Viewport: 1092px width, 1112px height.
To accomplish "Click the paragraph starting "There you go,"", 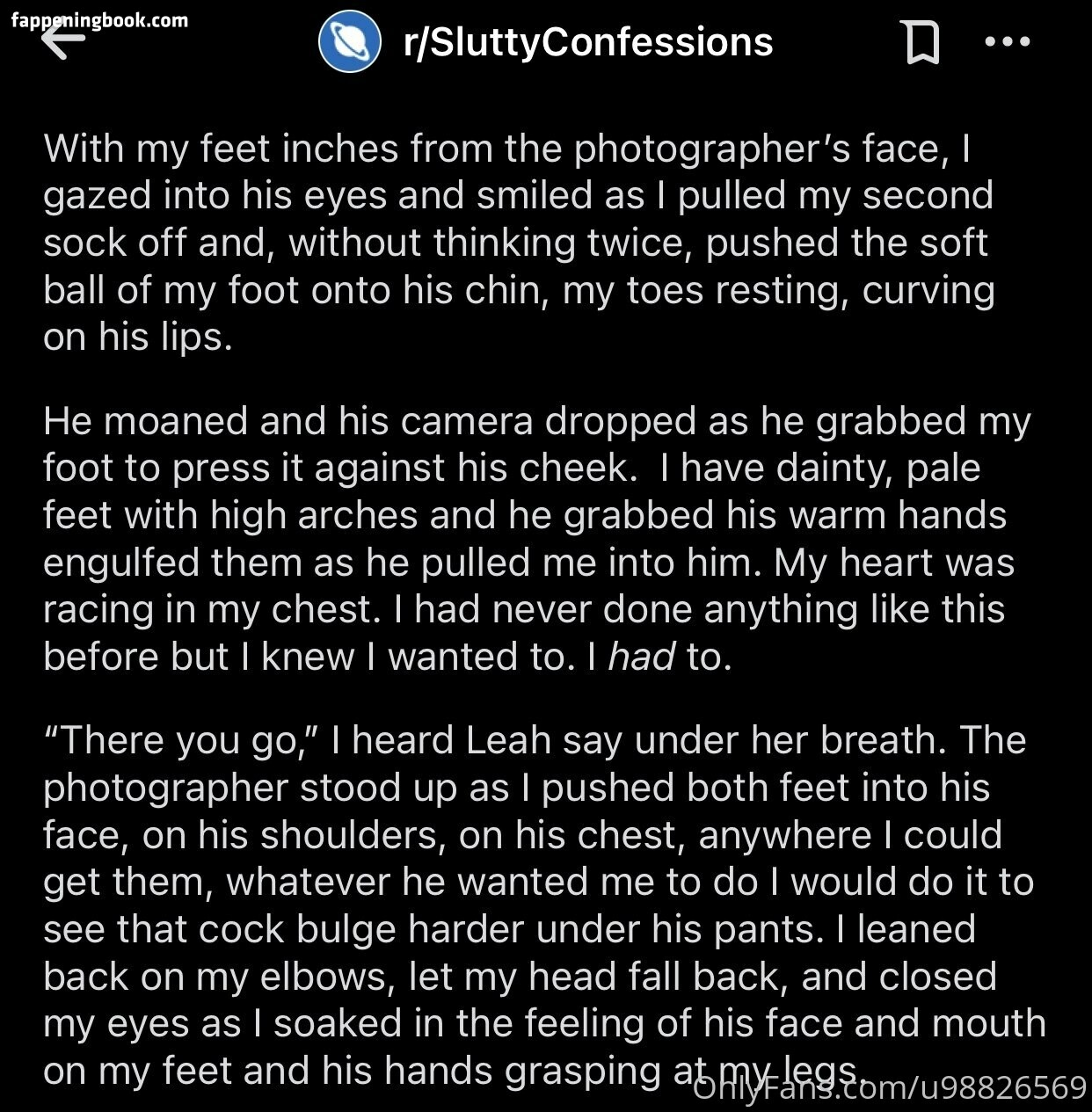I will click(x=536, y=905).
